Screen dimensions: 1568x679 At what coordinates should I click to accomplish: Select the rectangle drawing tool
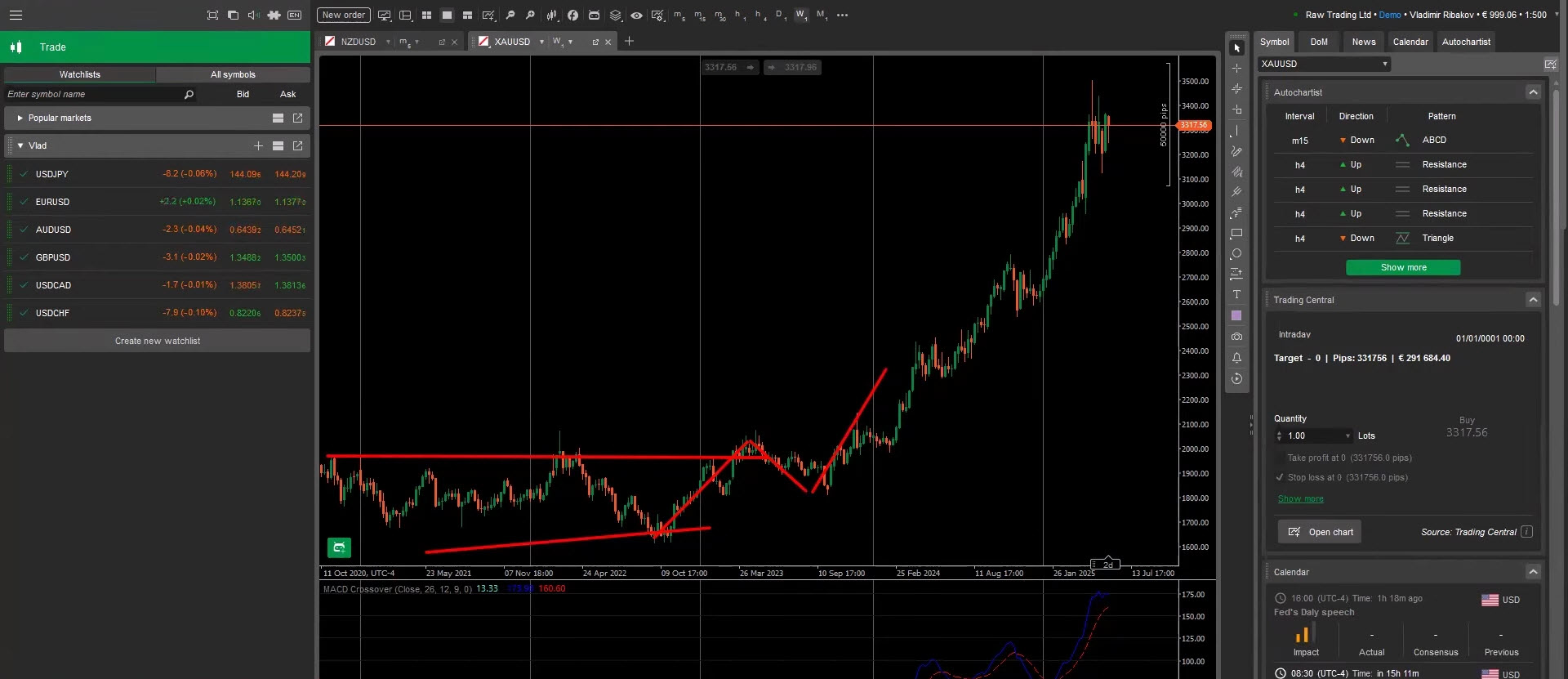point(1236,234)
